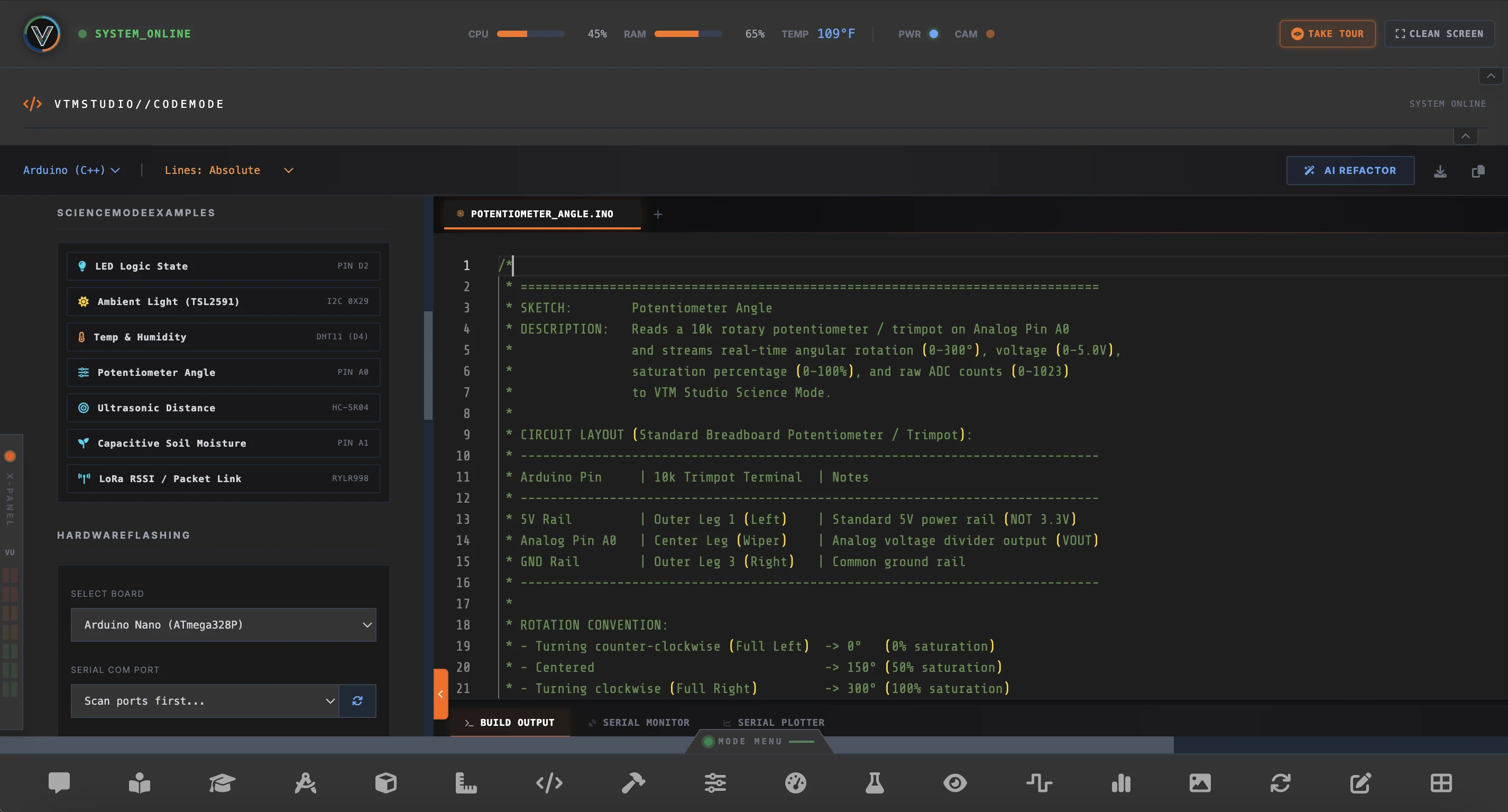Click the VU meter on left edge
1508x812 pixels.
point(10,631)
